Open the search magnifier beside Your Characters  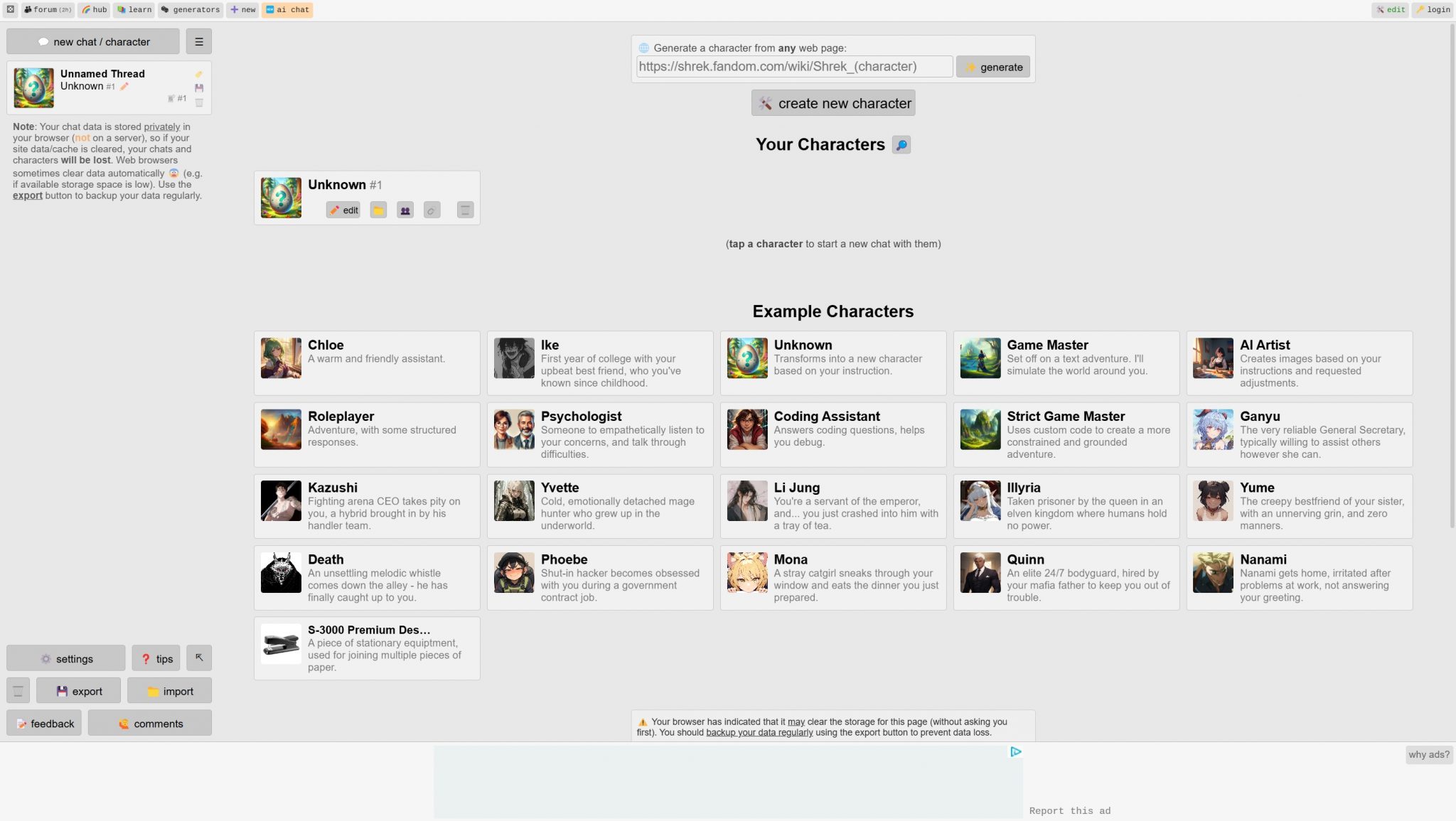coord(900,144)
